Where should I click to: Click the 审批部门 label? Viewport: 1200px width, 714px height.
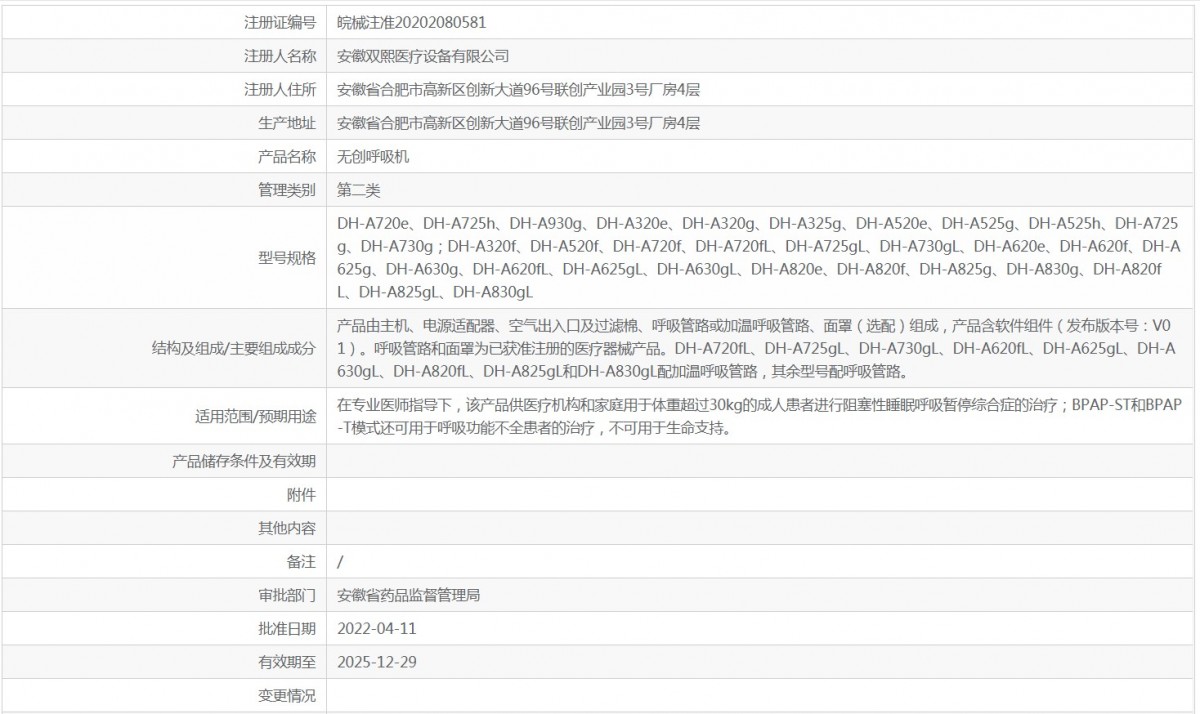point(287,595)
